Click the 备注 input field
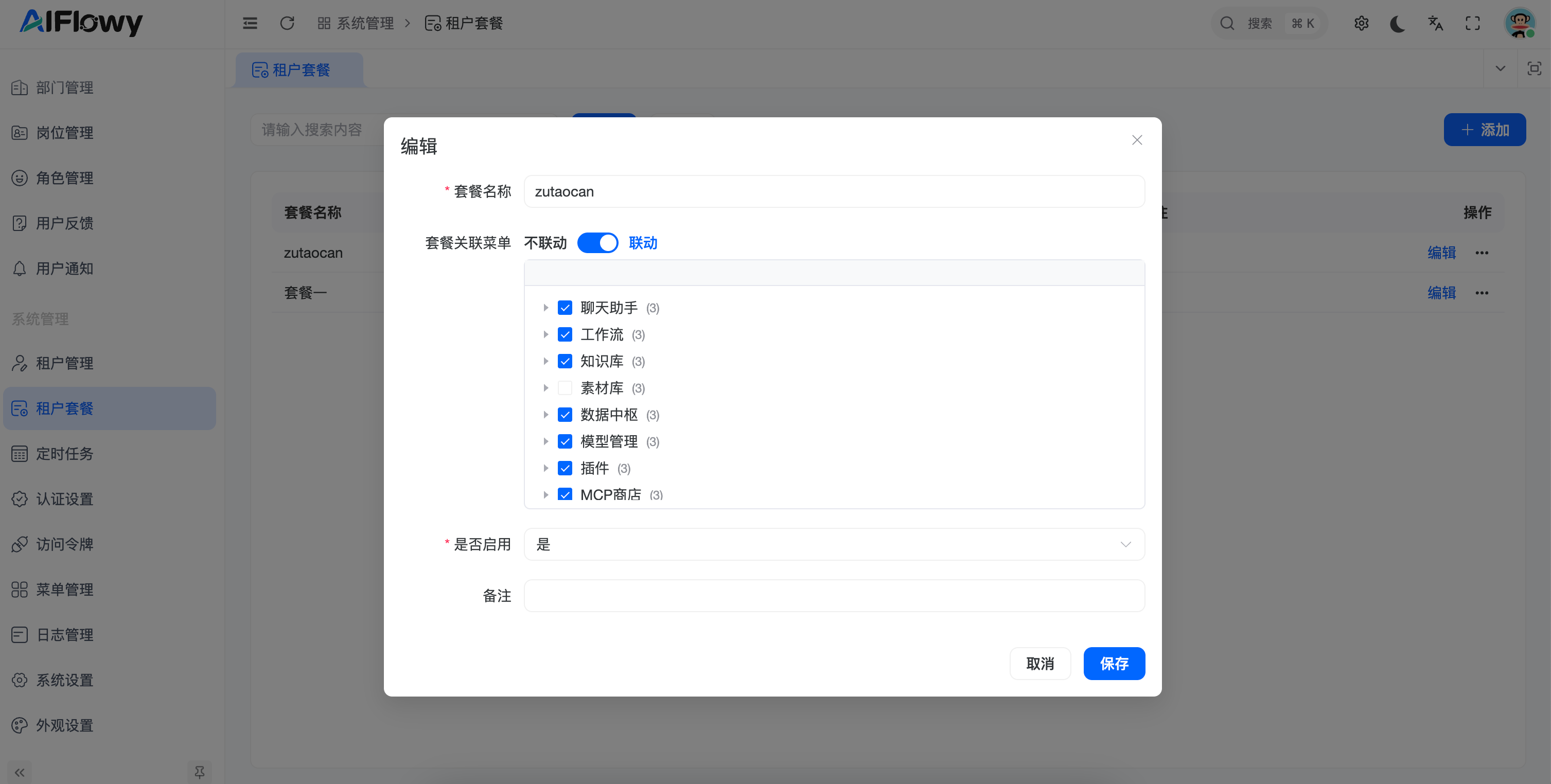Image resolution: width=1551 pixels, height=784 pixels. (x=834, y=596)
